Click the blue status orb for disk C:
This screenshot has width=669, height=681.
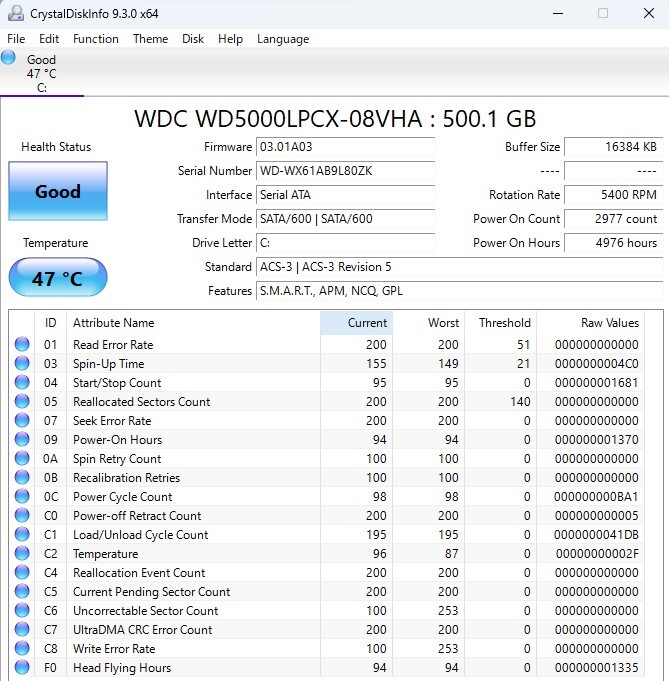pos(9,58)
